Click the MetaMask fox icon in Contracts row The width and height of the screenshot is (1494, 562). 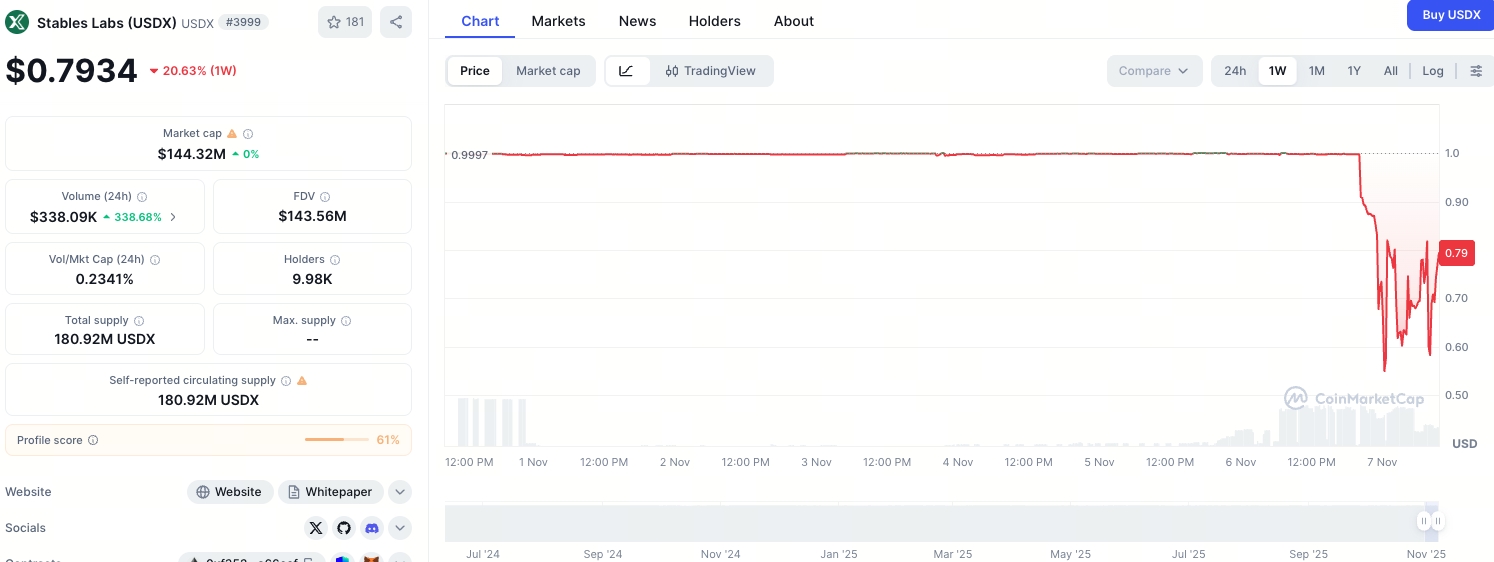click(x=371, y=559)
